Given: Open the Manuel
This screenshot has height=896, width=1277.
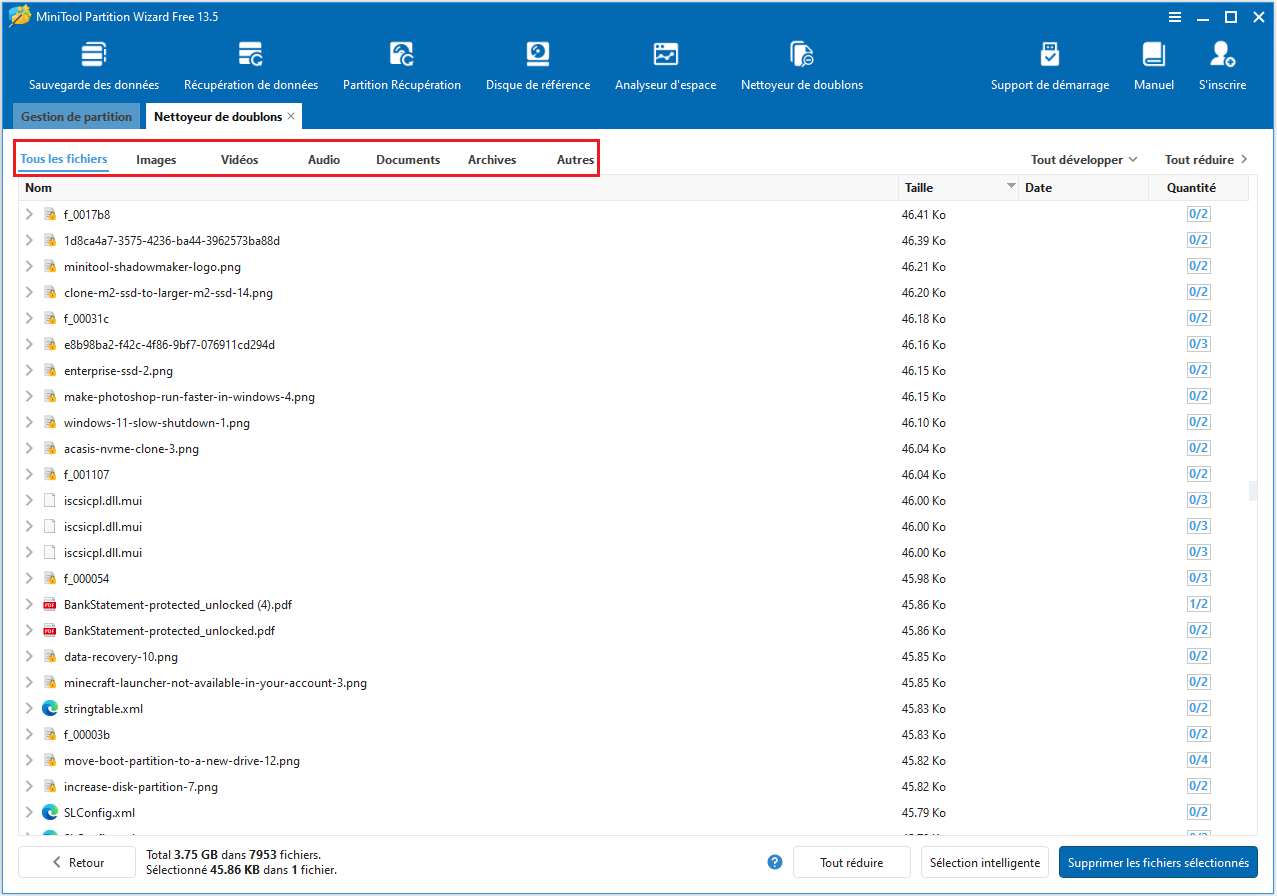Looking at the screenshot, I should point(1153,63).
